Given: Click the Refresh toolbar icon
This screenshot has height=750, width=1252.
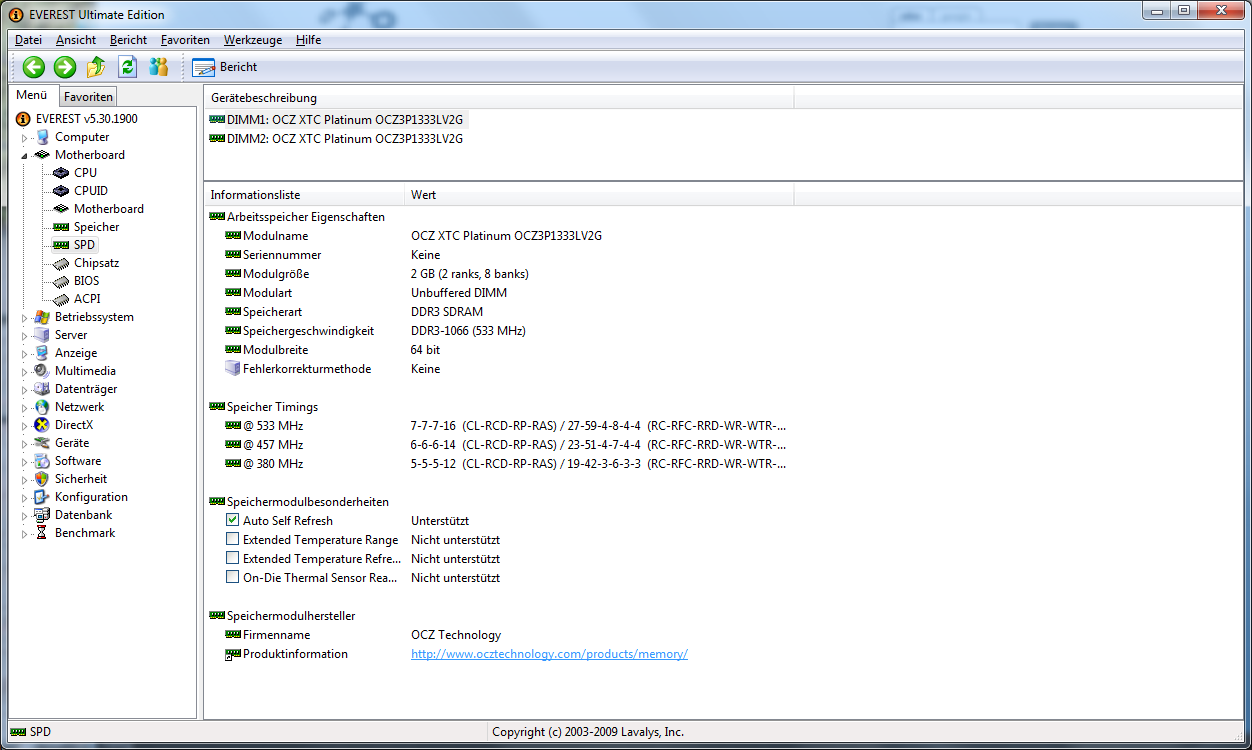Looking at the screenshot, I should point(127,67).
